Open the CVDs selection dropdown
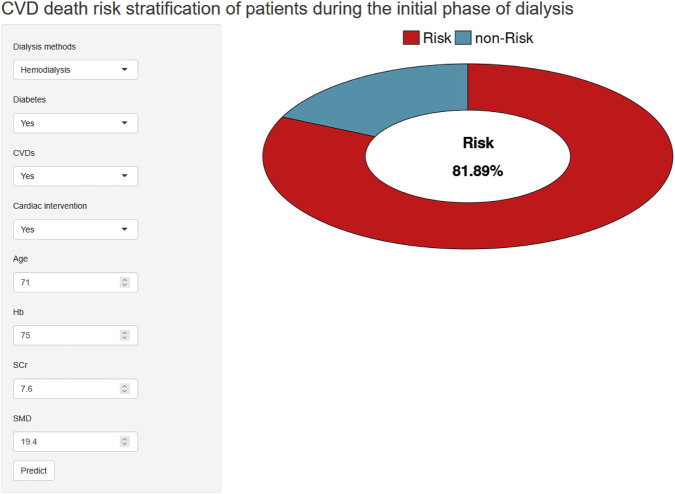Image resolution: width=675 pixels, height=494 pixels. 75,176
